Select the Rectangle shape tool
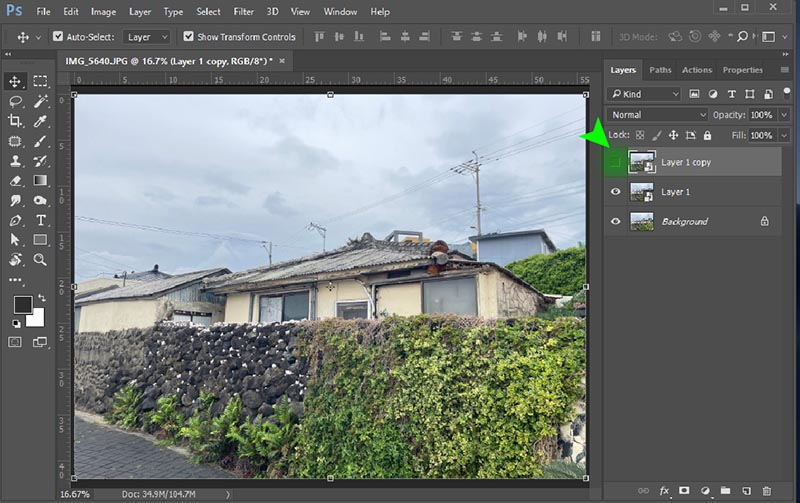Viewport: 800px width, 503px height. click(40, 240)
